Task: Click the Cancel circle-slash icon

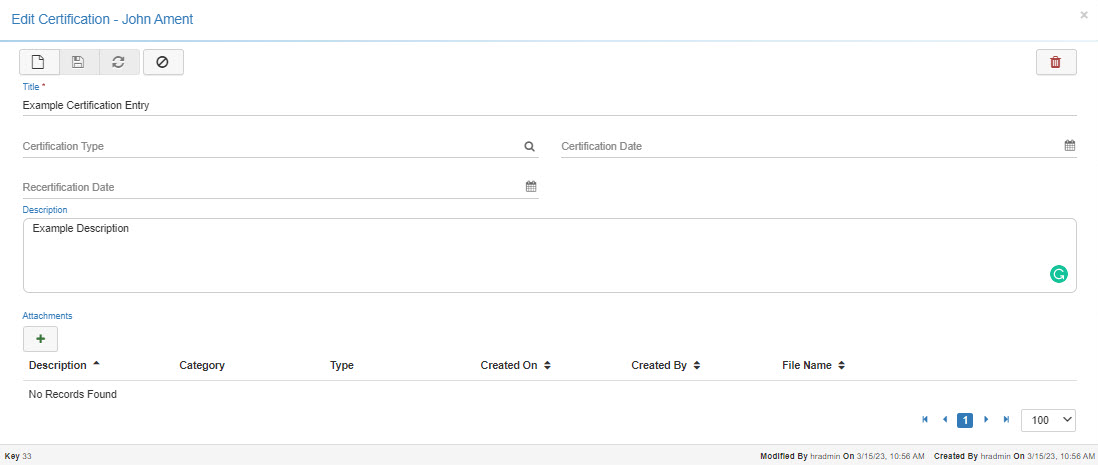Action: (x=163, y=62)
